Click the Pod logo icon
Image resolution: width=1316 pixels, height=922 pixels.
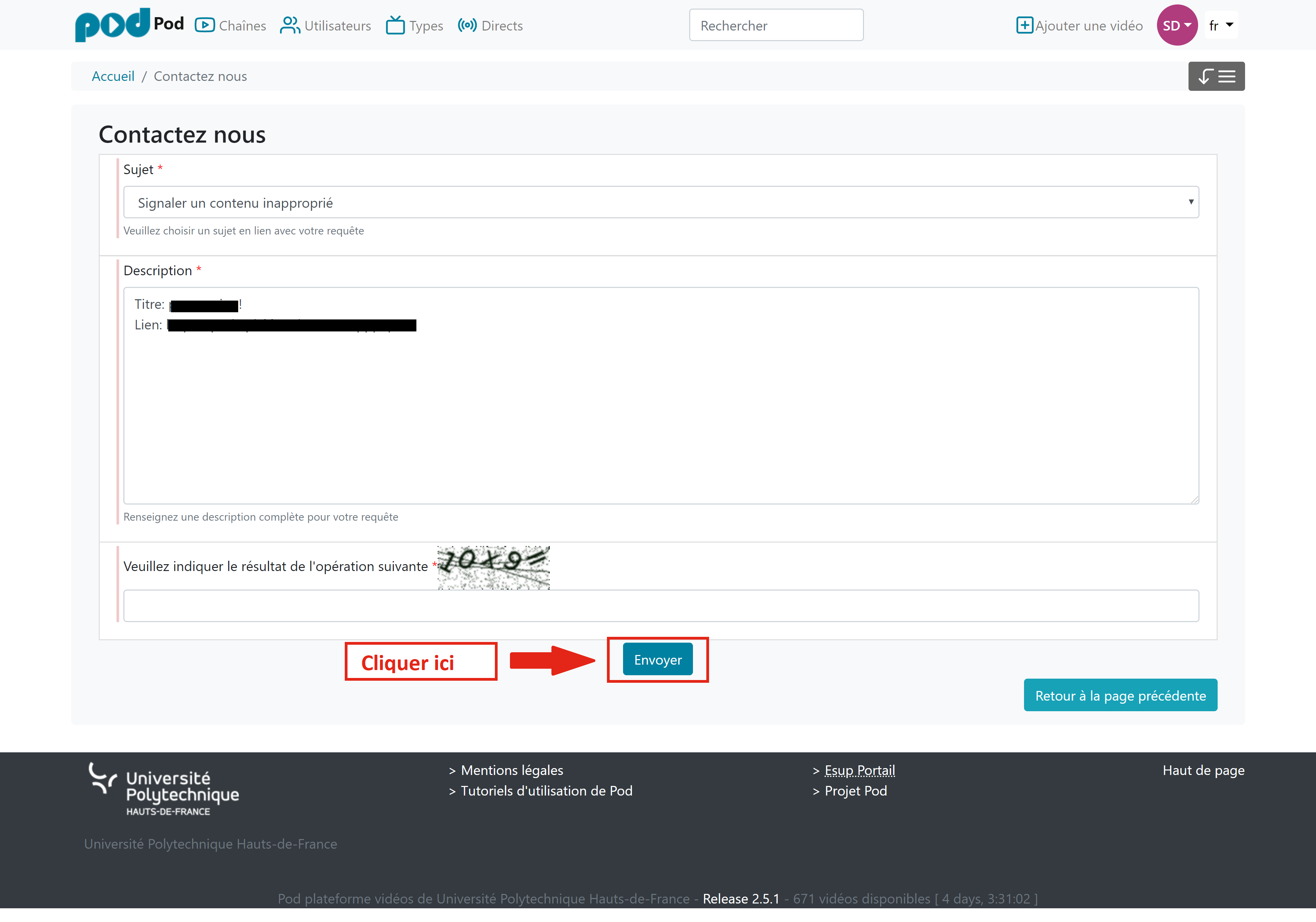(x=112, y=25)
